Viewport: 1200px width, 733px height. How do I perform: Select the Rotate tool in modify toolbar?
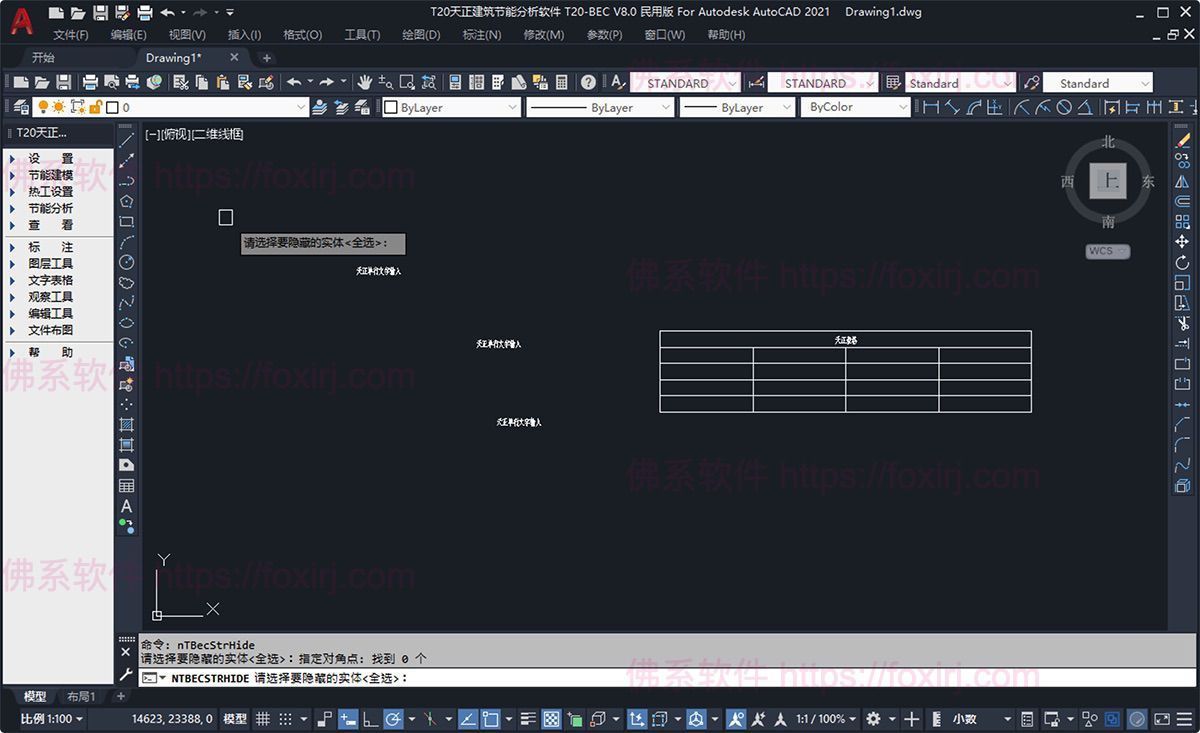(x=1182, y=262)
